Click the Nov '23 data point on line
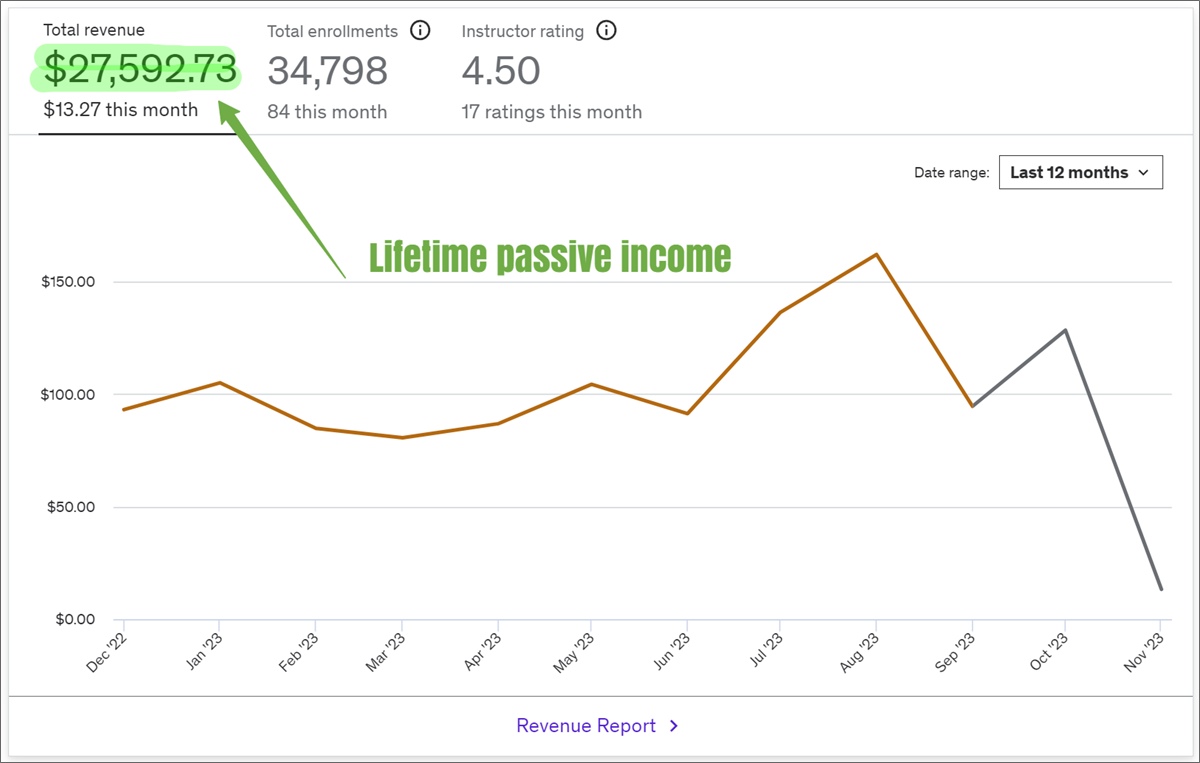The width and height of the screenshot is (1200, 763). [1161, 589]
